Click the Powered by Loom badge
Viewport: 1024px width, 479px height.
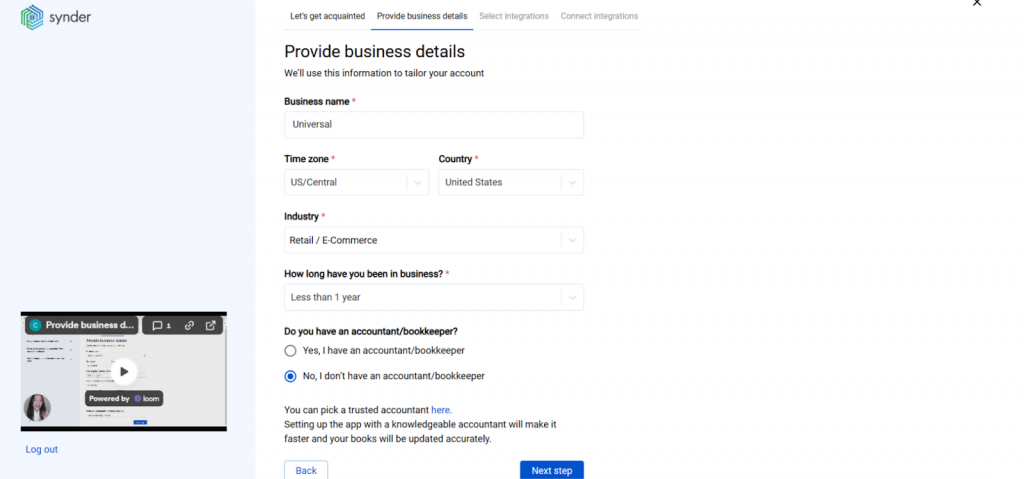pos(124,398)
